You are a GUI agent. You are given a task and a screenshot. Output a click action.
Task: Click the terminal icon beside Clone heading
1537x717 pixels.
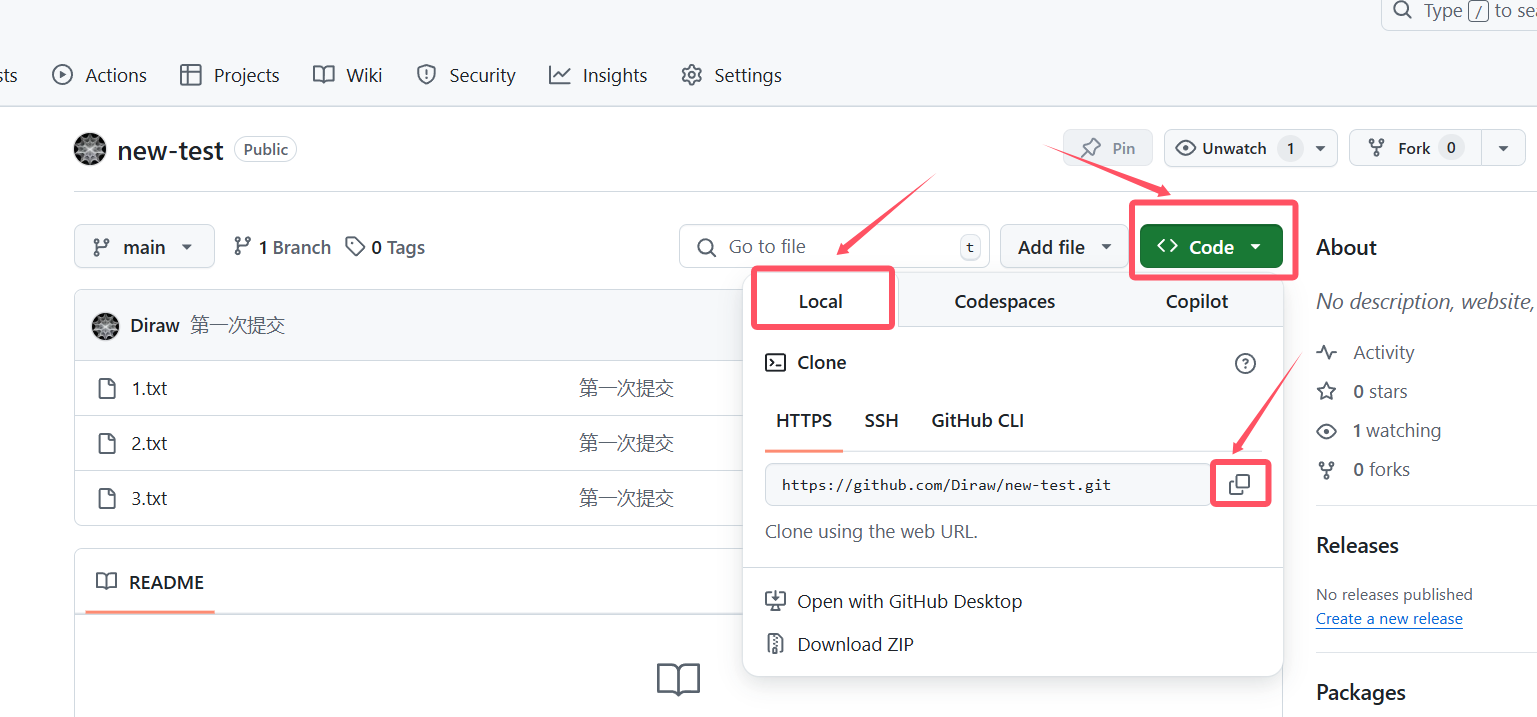point(775,363)
